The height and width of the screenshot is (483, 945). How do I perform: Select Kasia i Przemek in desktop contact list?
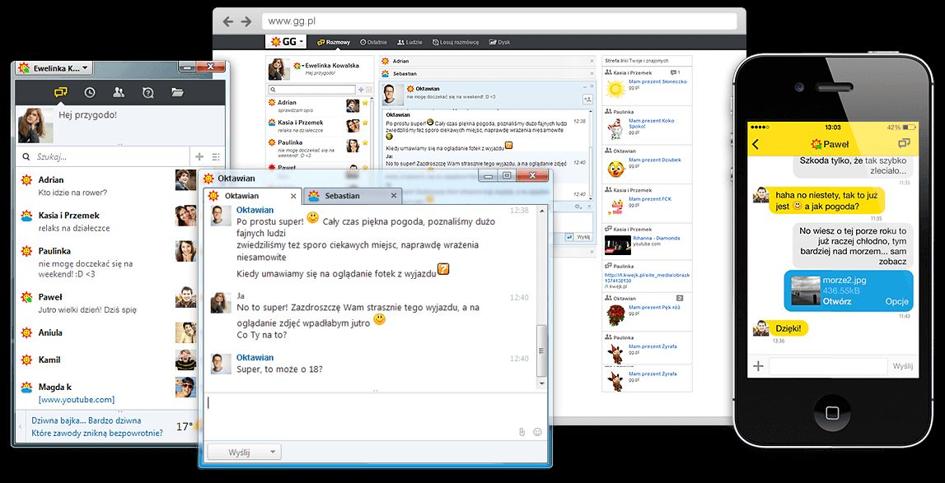click(107, 221)
